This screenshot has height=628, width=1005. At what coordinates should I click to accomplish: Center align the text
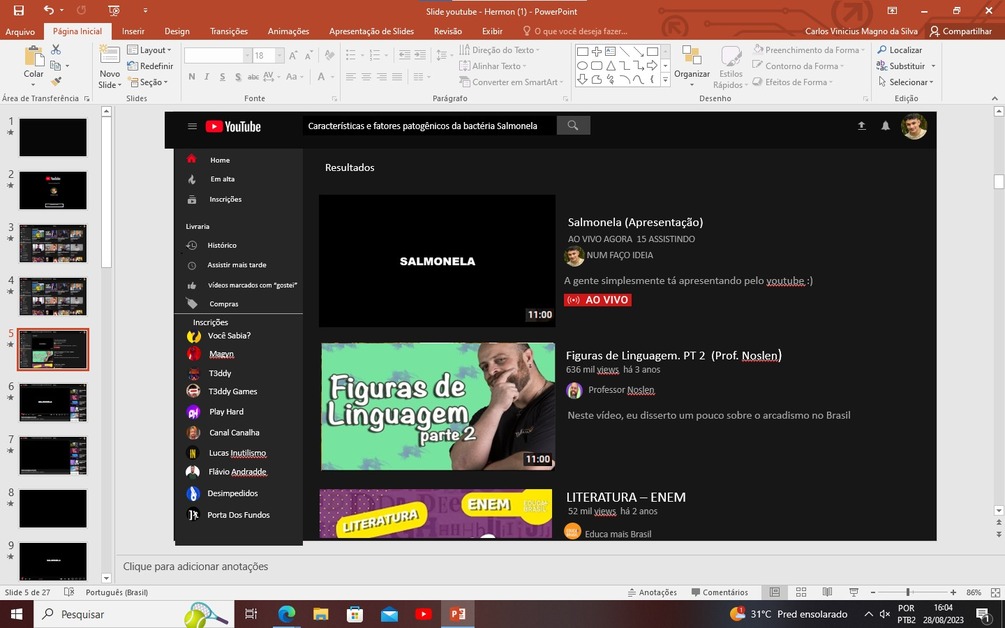pos(366,76)
